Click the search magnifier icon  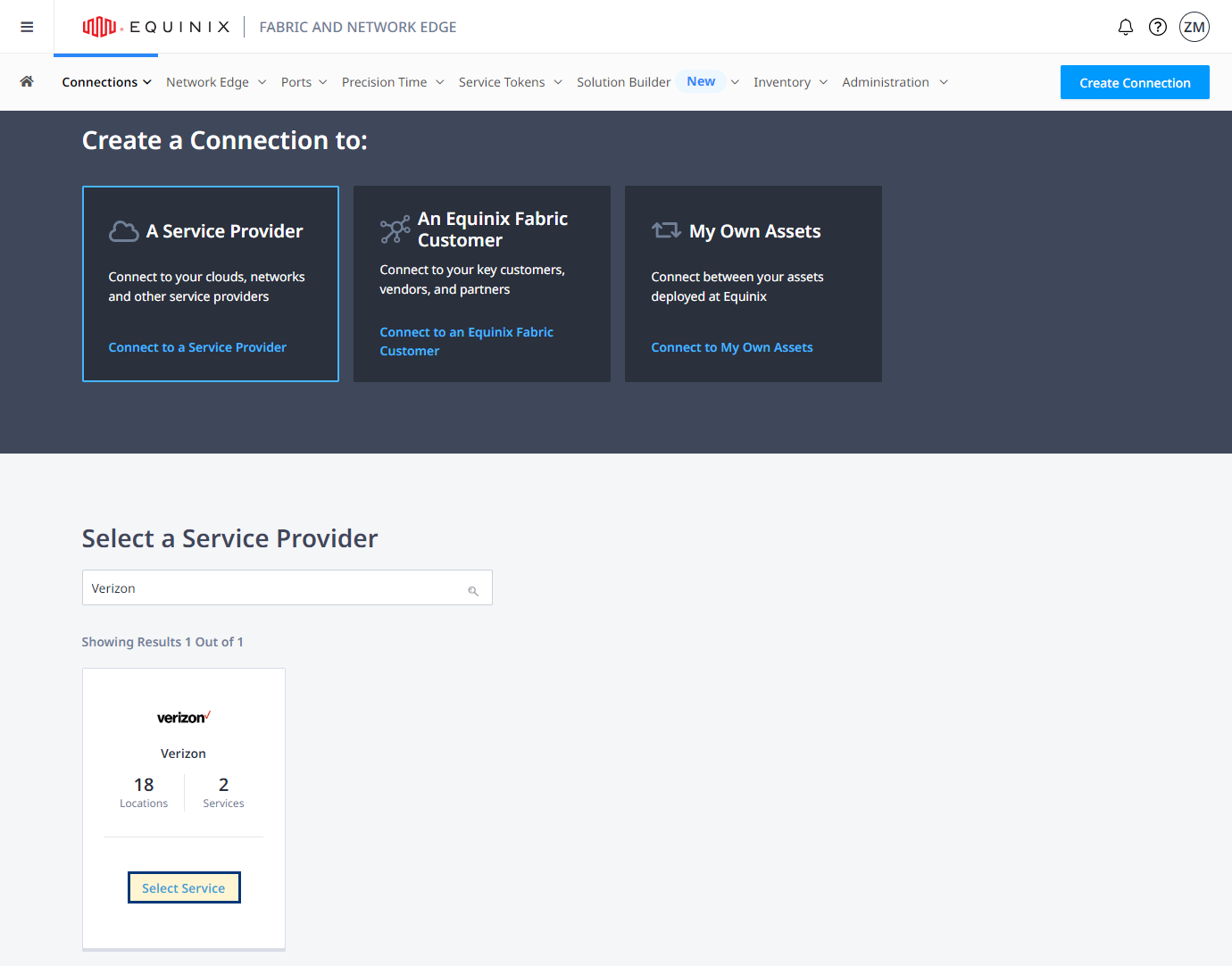473,590
